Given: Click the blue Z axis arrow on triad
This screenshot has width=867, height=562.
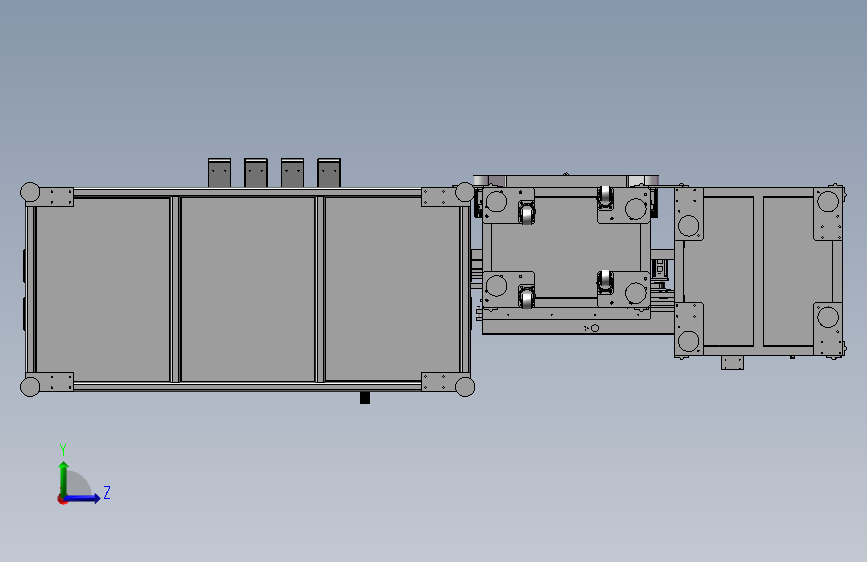Looking at the screenshot, I should 83,498.
